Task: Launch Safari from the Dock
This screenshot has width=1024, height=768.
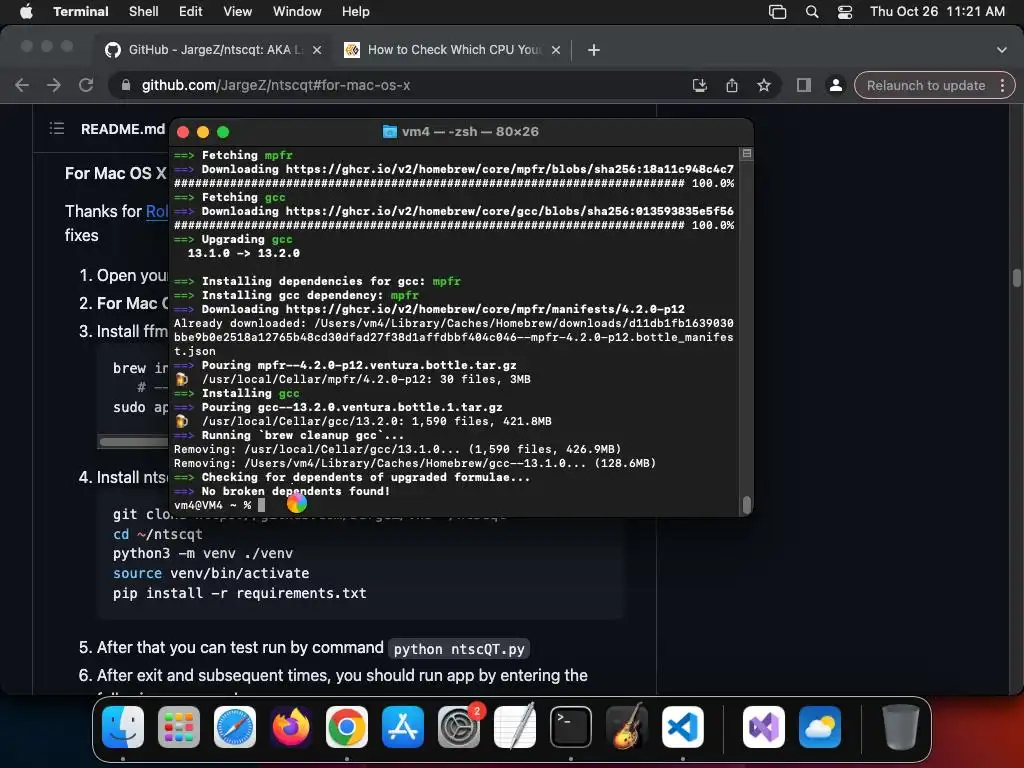Action: coord(235,727)
